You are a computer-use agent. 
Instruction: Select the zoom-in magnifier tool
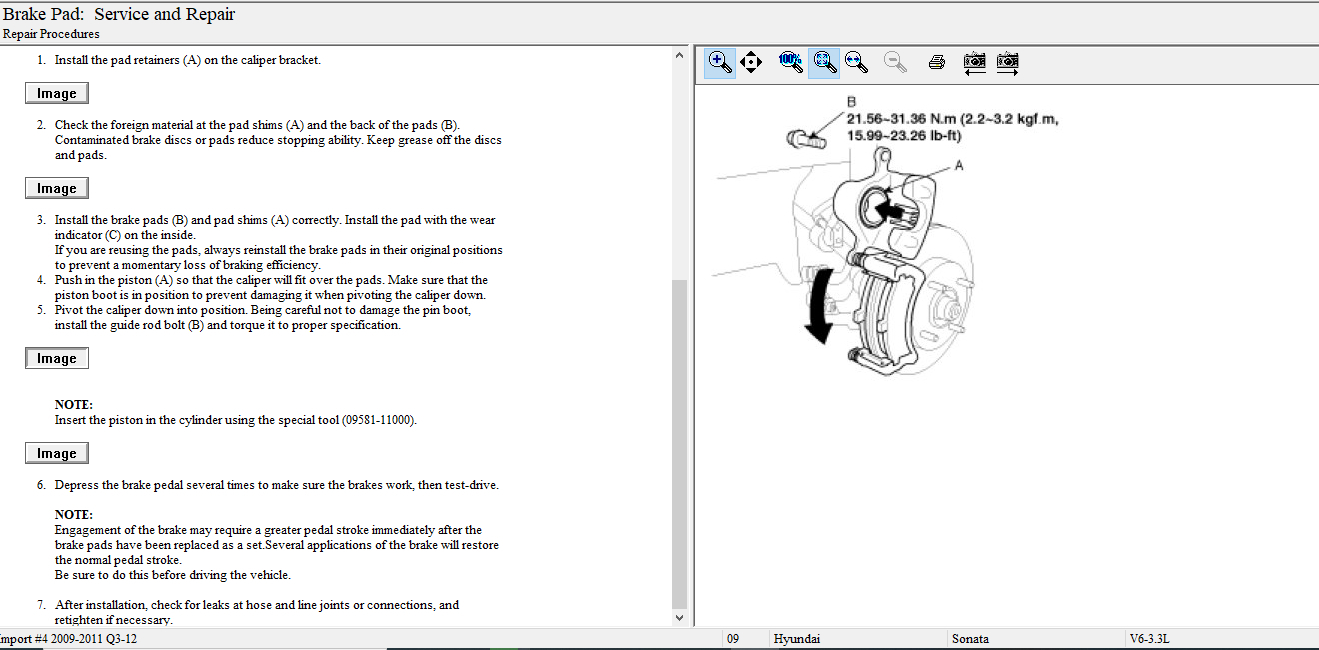720,62
